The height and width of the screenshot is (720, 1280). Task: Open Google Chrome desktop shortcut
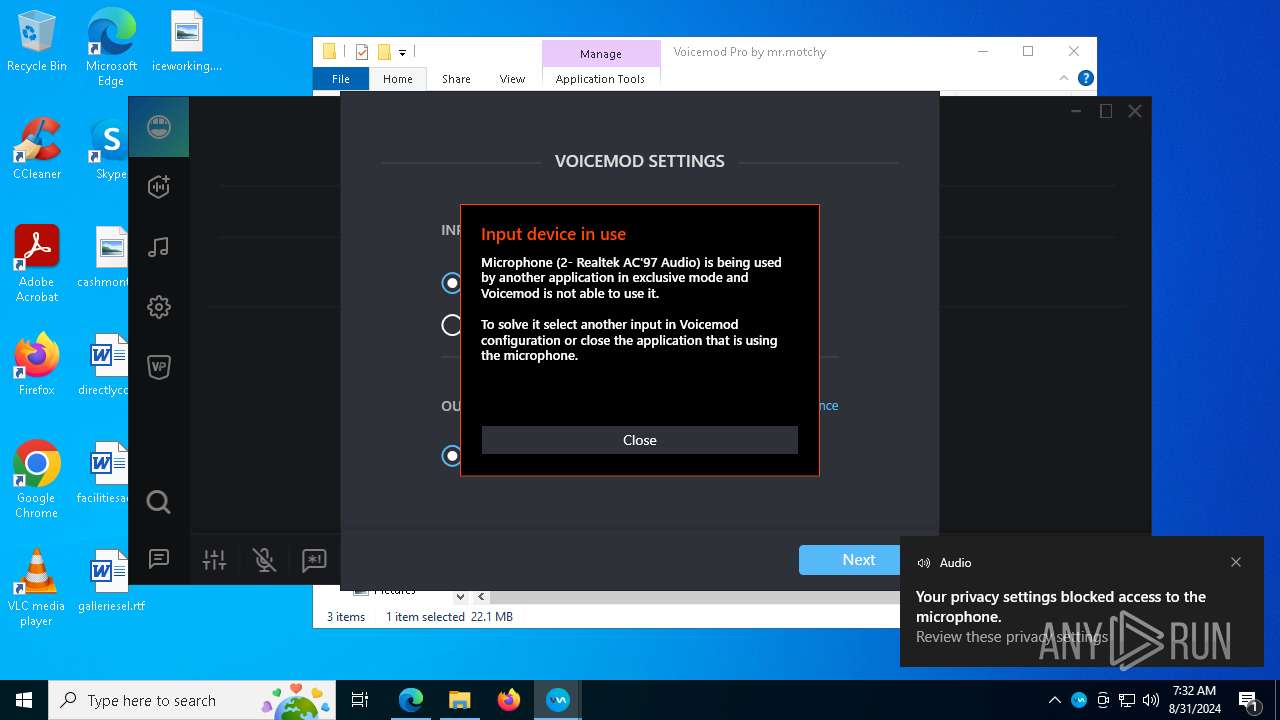coord(36,479)
